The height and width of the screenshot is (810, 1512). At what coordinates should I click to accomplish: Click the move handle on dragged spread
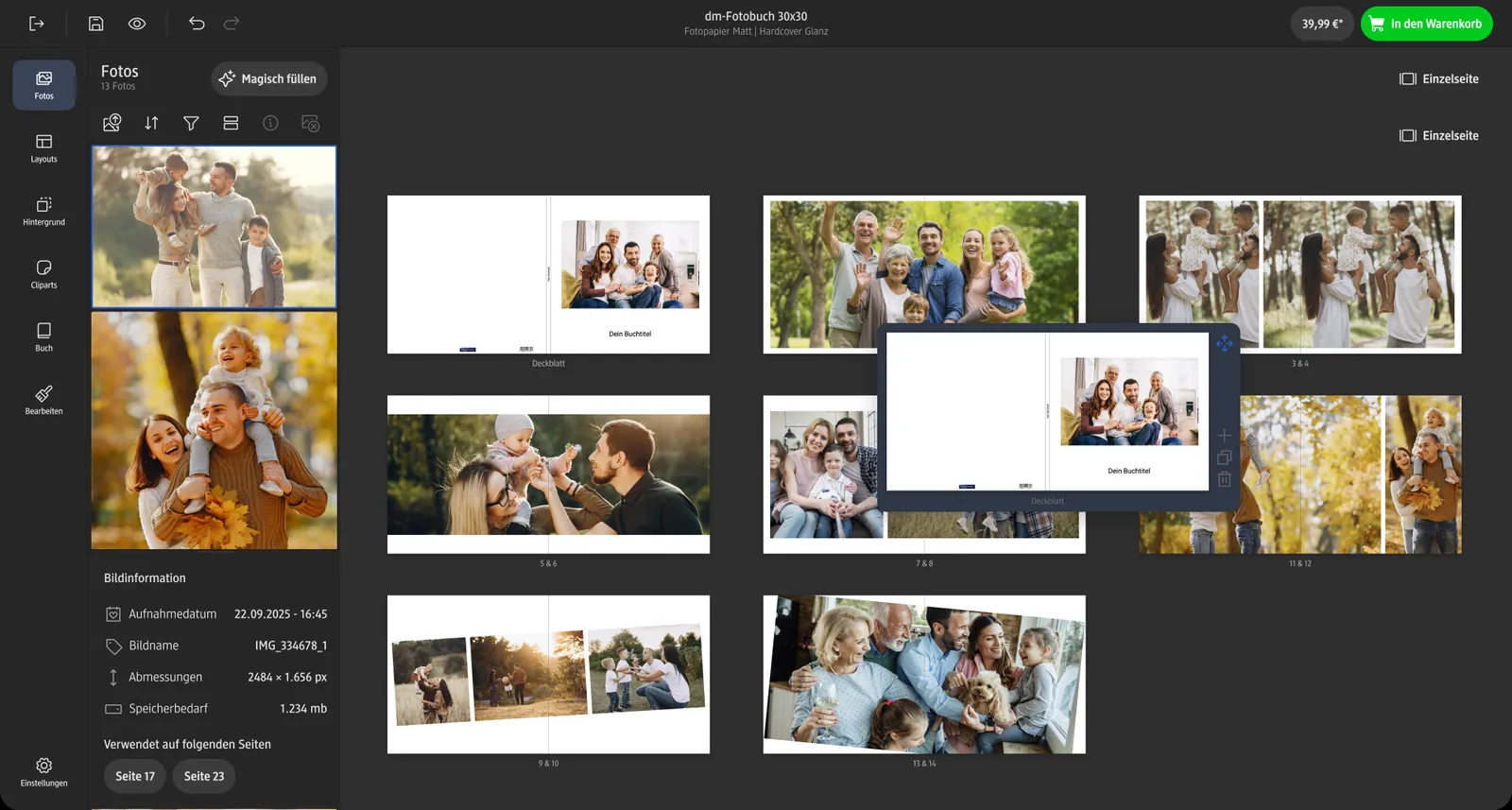coord(1225,344)
